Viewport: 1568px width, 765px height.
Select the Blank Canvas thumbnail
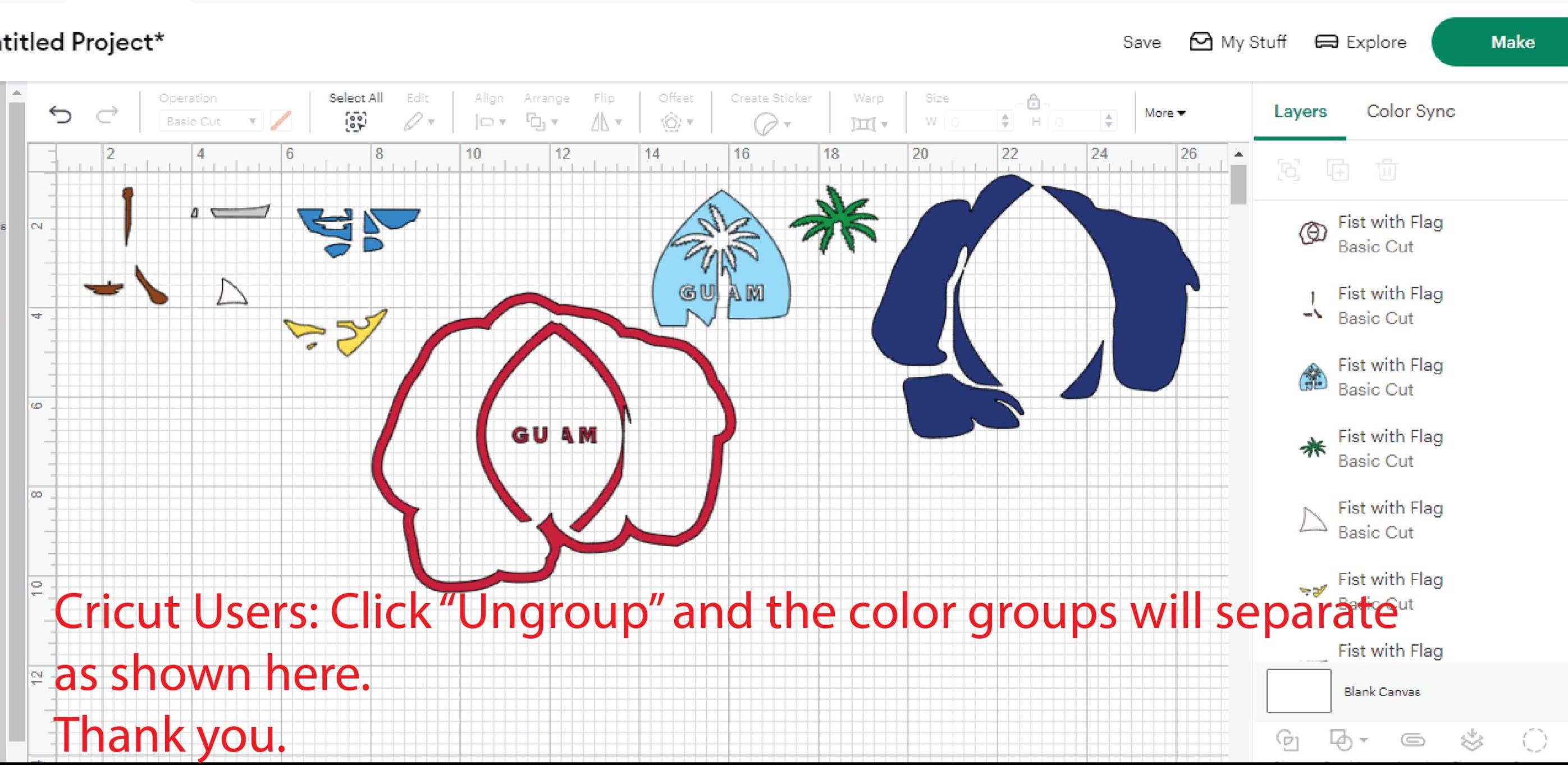click(1299, 691)
